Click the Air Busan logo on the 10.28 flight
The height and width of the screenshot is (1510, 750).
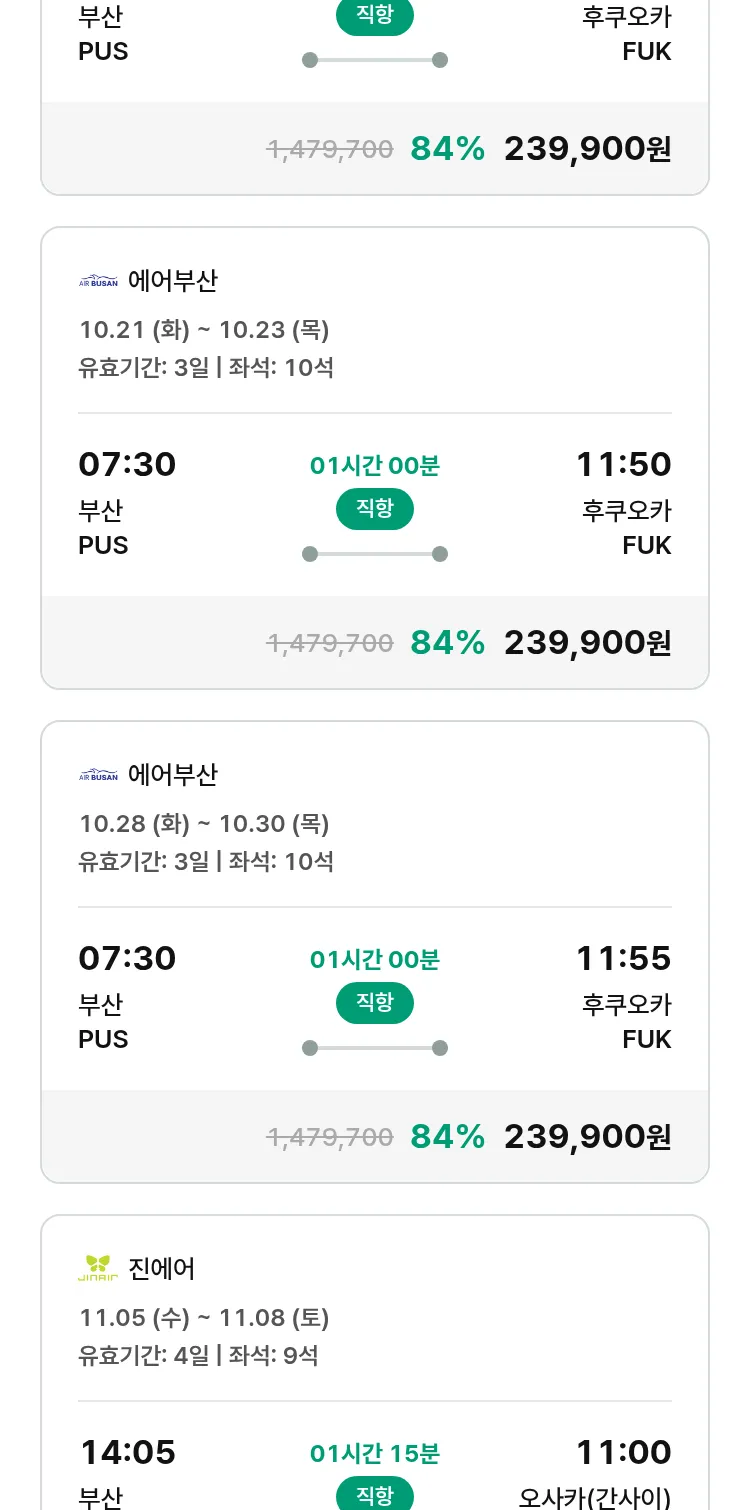[98, 775]
